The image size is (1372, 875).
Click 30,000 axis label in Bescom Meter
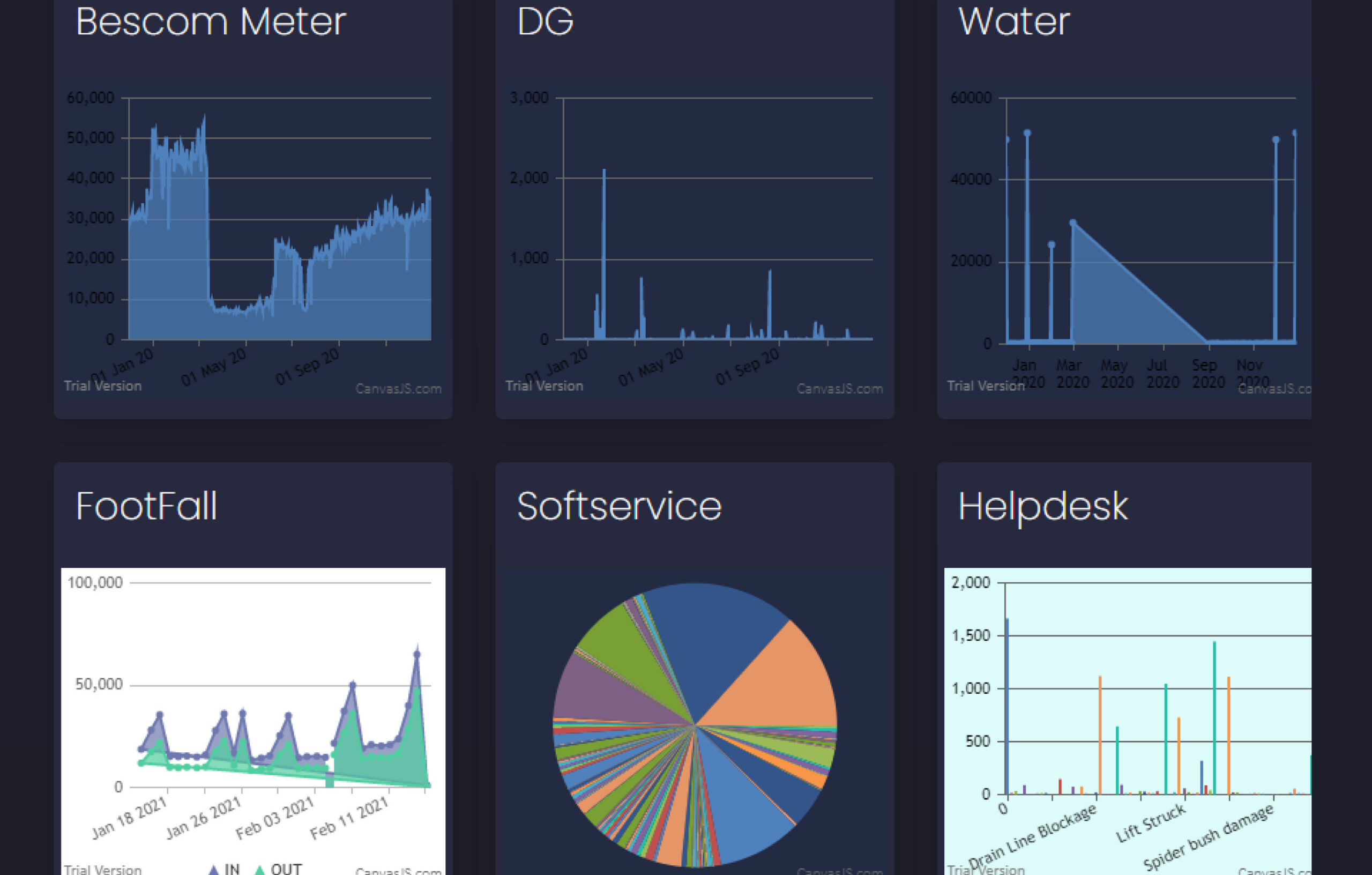pos(90,218)
